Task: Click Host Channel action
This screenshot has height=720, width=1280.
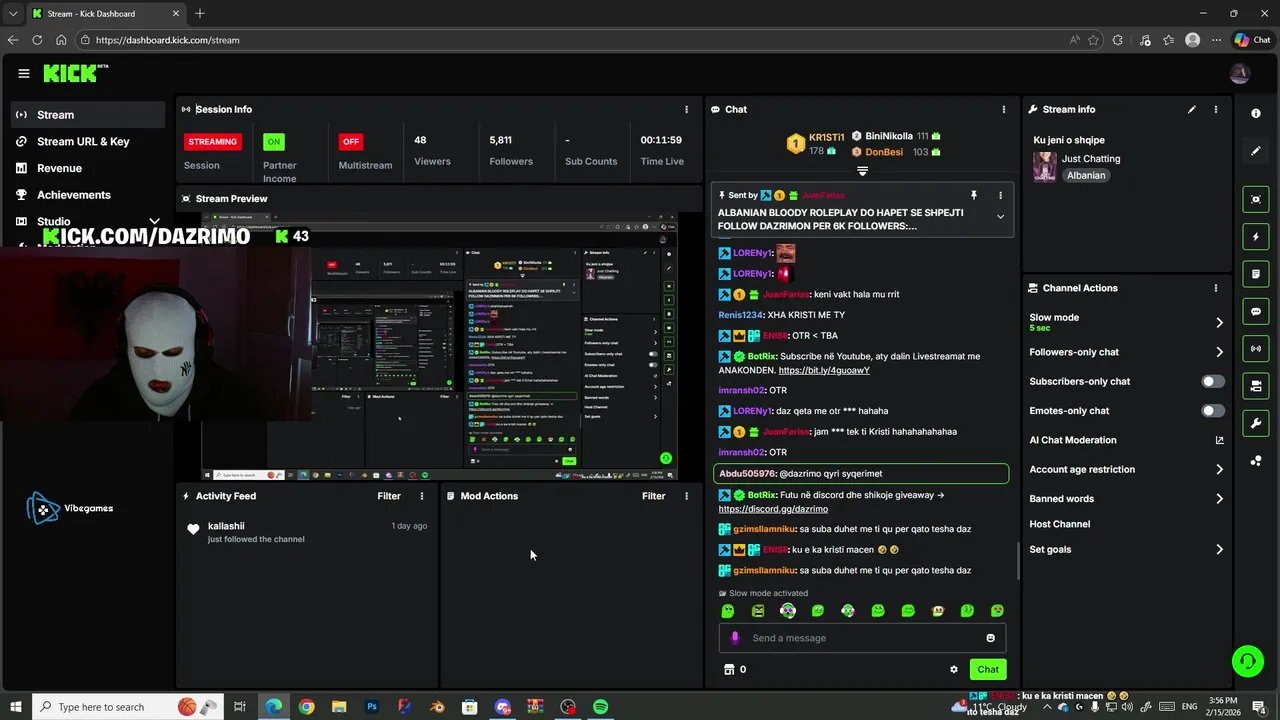Action: [1060, 524]
